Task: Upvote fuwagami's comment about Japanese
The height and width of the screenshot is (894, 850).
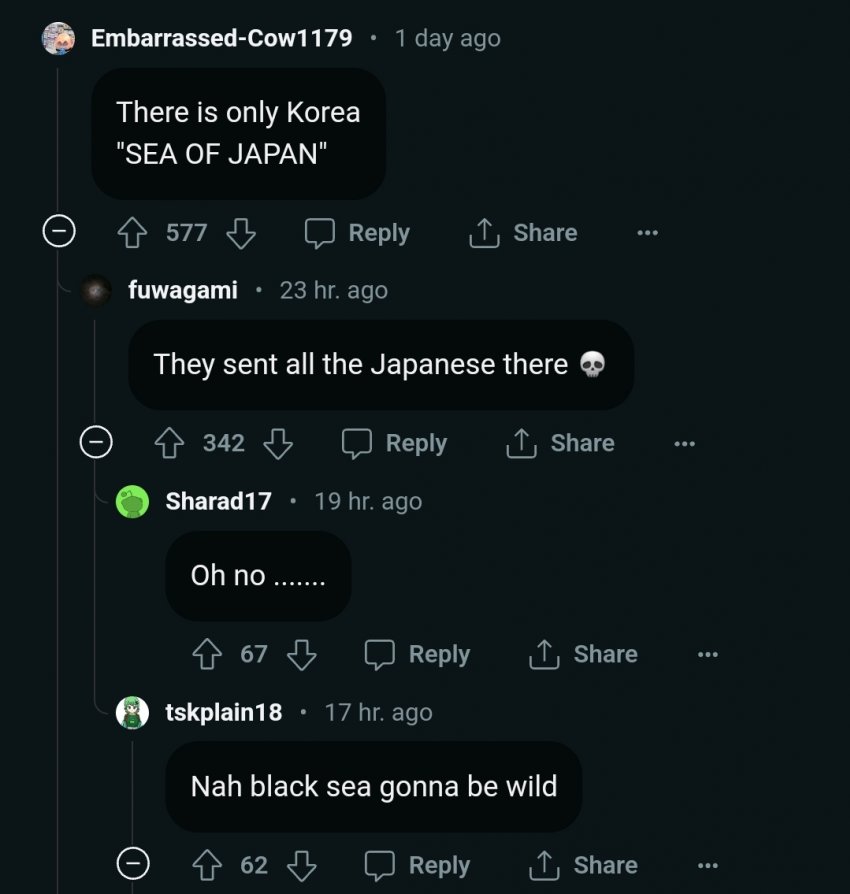Action: coord(169,443)
